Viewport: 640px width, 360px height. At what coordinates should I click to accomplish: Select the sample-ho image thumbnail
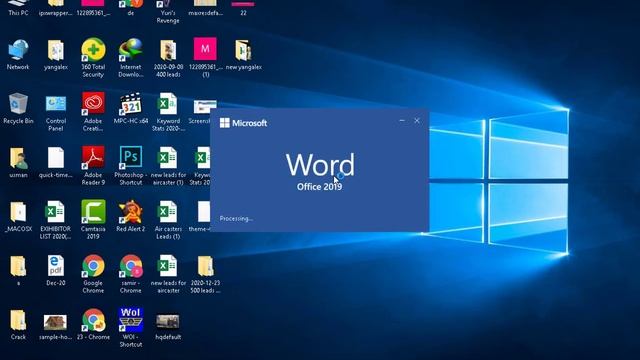[x=56, y=322]
